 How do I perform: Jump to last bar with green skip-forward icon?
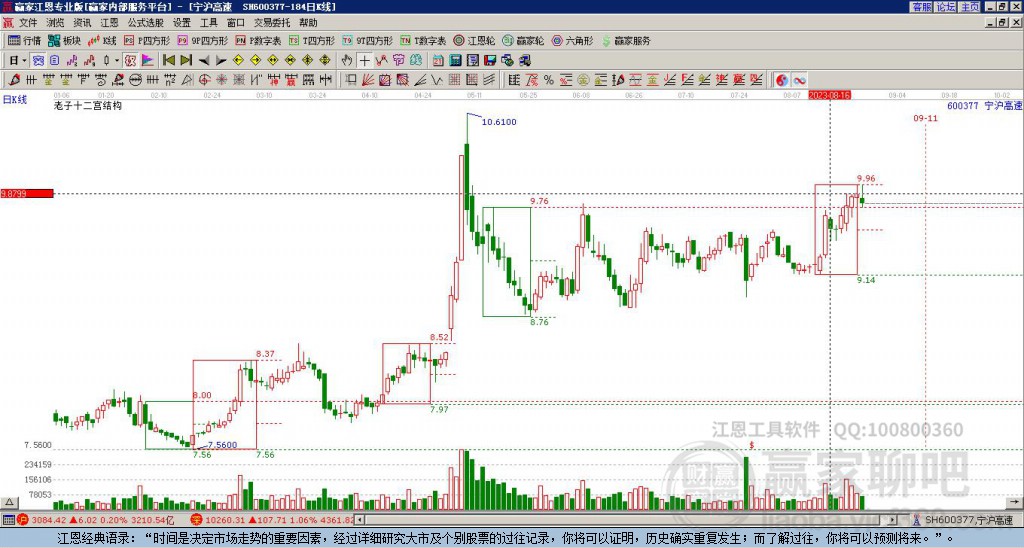click(x=186, y=61)
